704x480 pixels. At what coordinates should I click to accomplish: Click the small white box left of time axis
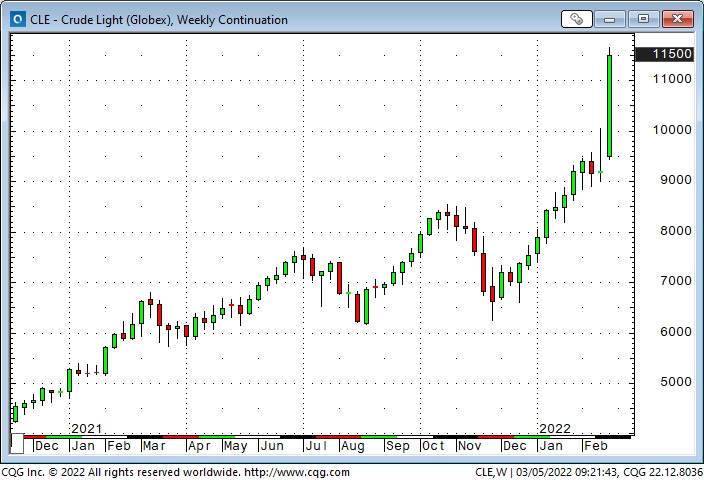pos(17,443)
